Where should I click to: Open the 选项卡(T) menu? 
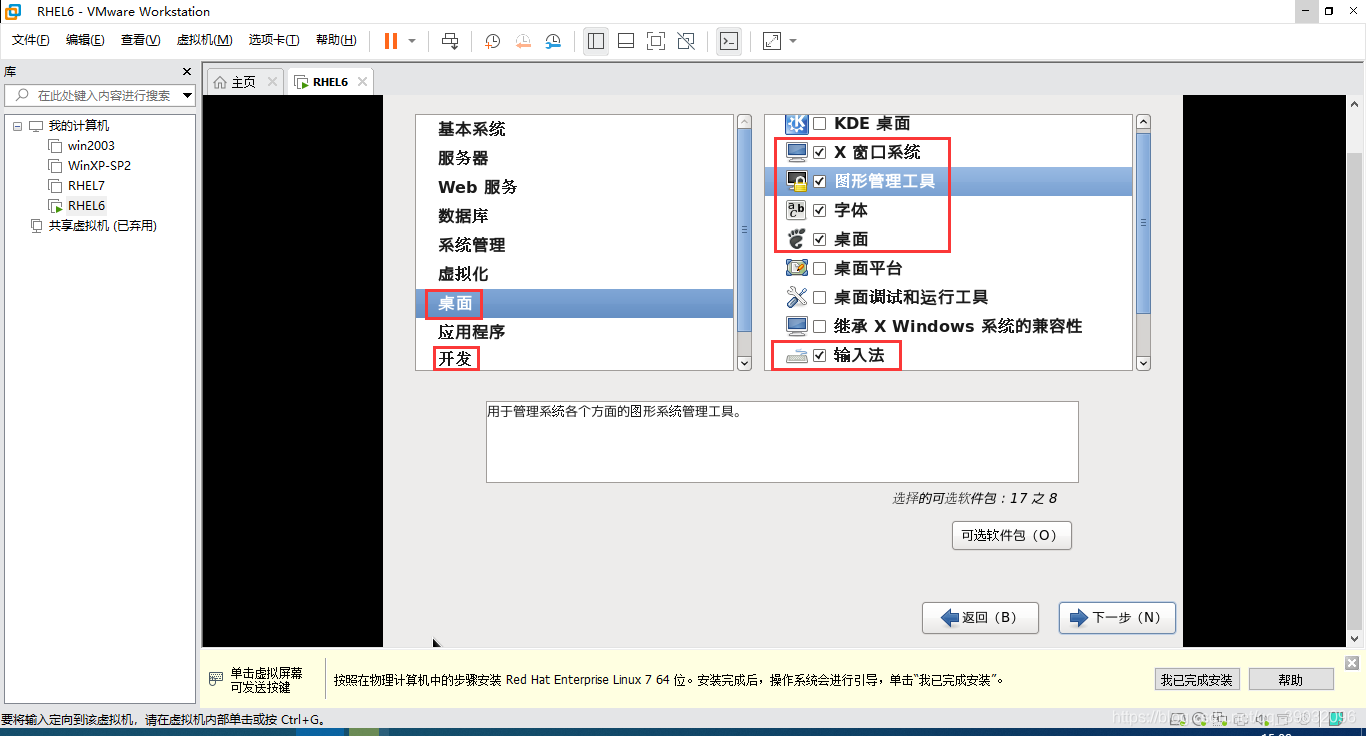tap(274, 40)
